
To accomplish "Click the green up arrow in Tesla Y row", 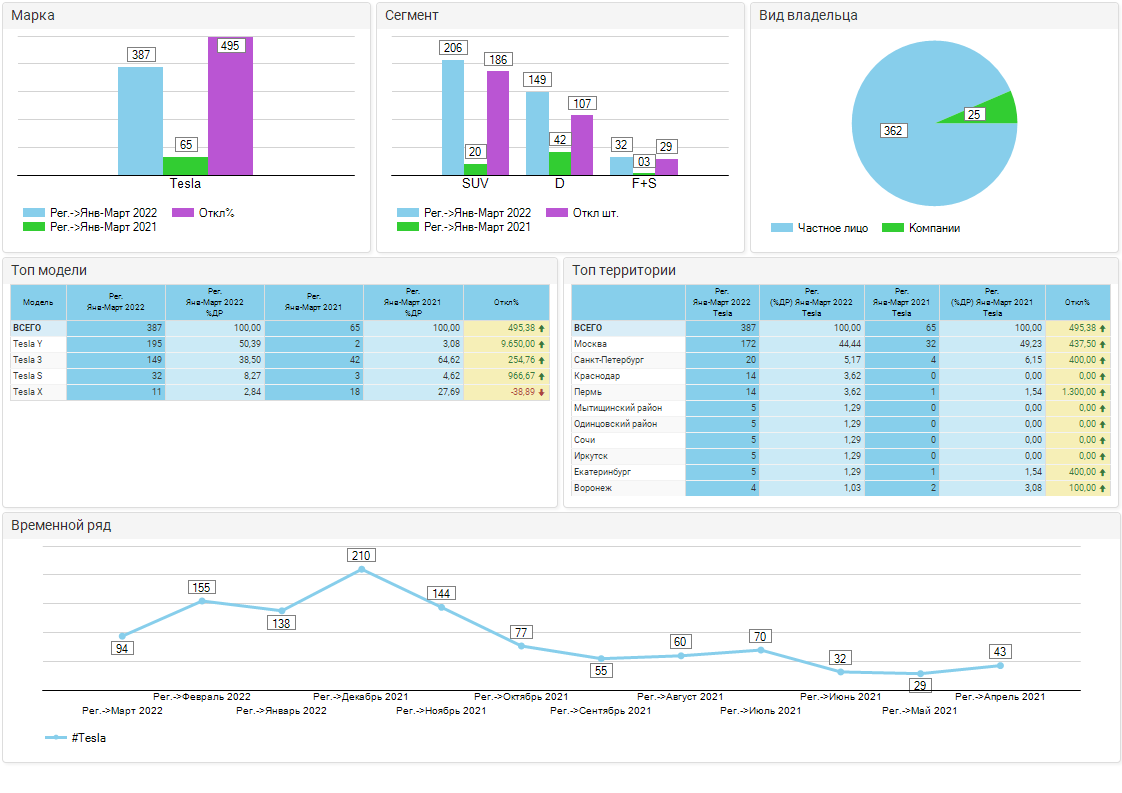I will pos(542,344).
